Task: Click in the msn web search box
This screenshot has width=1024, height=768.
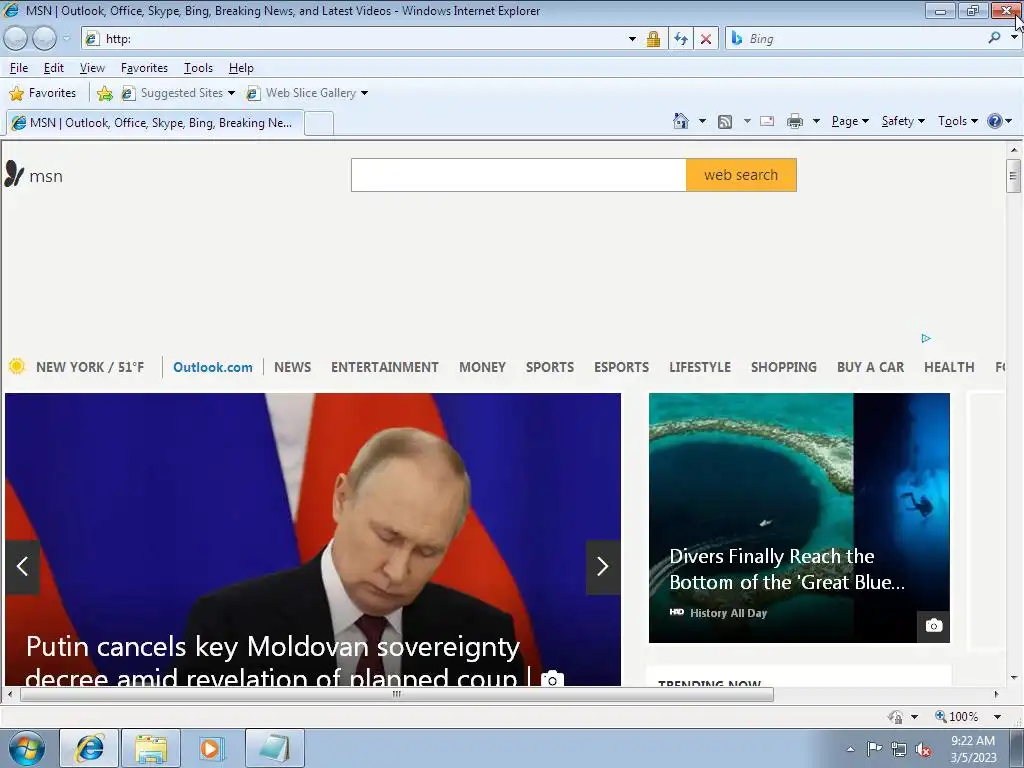Action: (x=519, y=175)
